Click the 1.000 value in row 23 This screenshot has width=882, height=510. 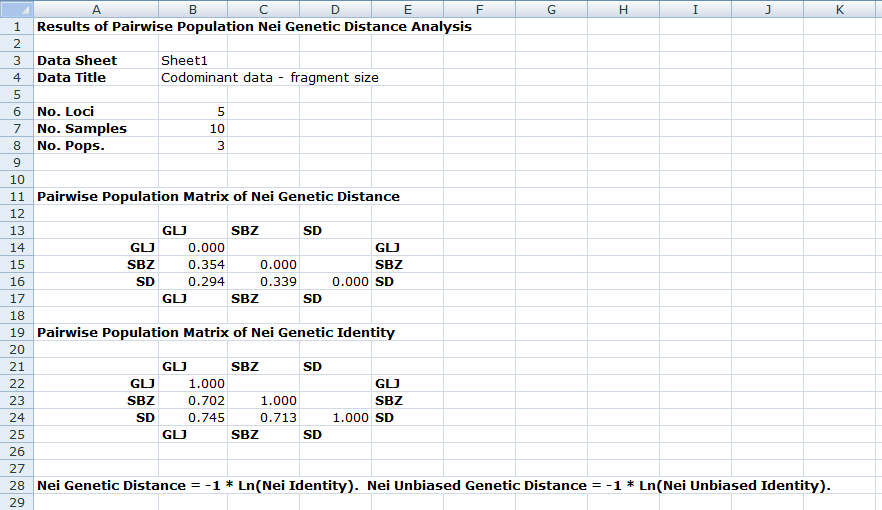(278, 400)
